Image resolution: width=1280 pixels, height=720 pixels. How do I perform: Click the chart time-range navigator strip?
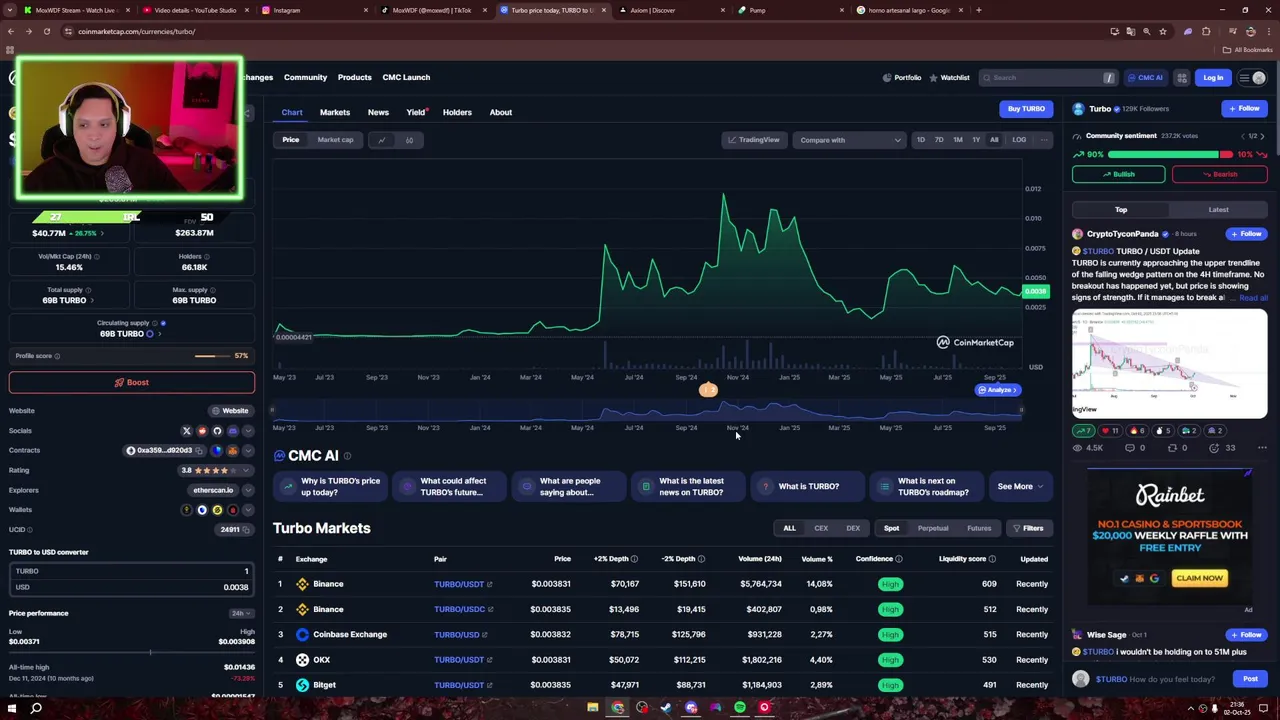[646, 411]
